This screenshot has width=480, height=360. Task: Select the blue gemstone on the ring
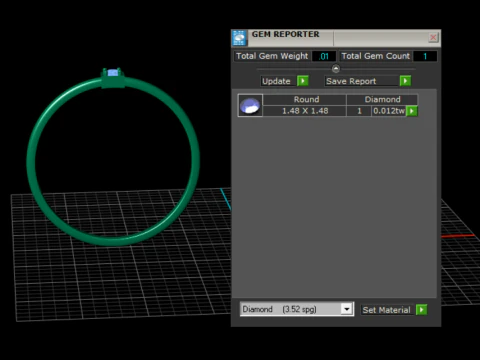113,73
